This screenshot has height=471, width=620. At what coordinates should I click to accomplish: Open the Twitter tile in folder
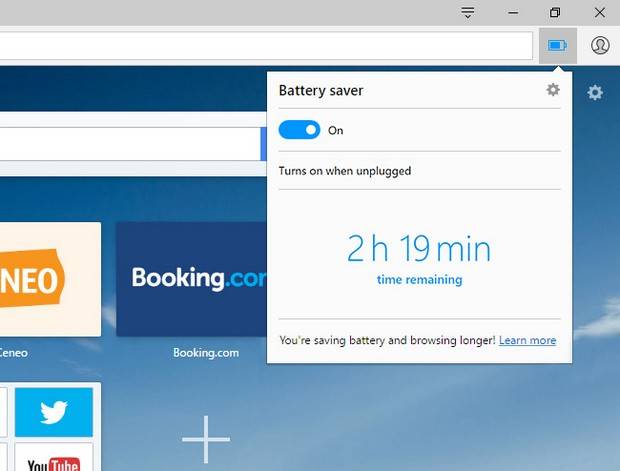[54, 412]
